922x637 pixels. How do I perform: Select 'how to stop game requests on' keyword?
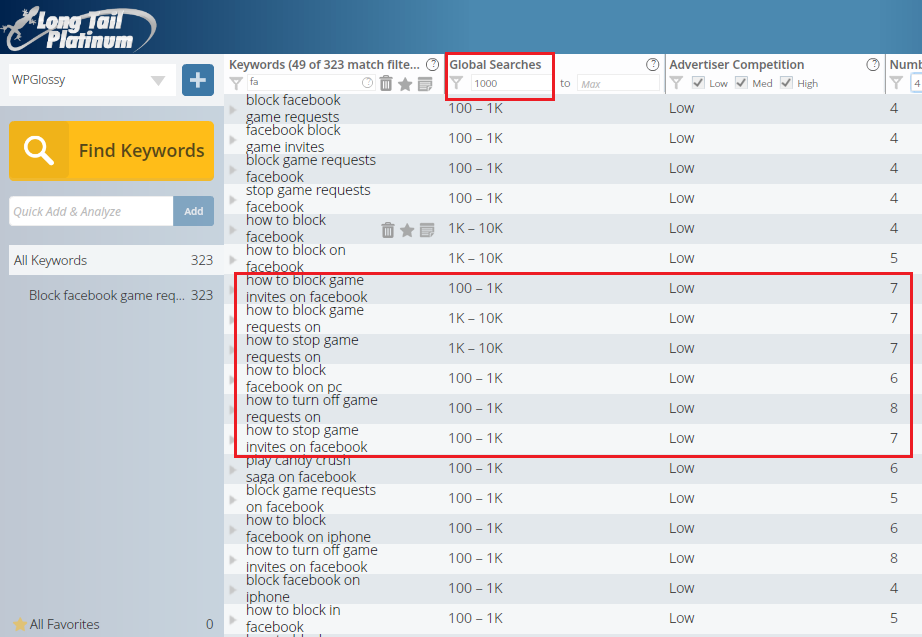(302, 348)
